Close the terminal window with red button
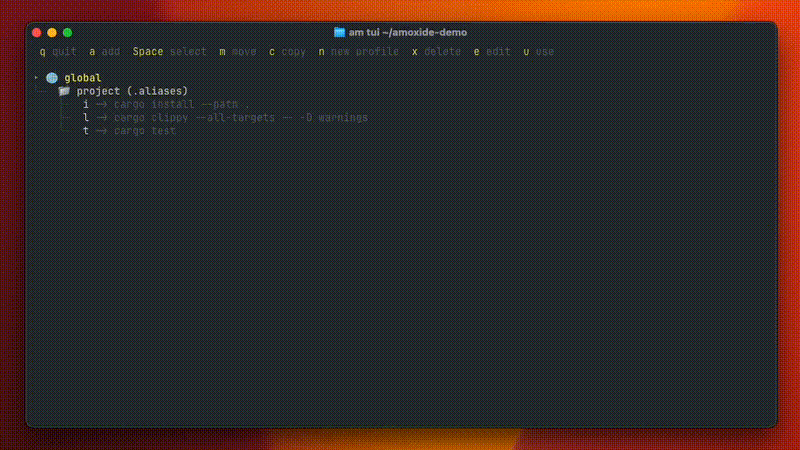Screen dimensions: 800x450 tap(37, 33)
